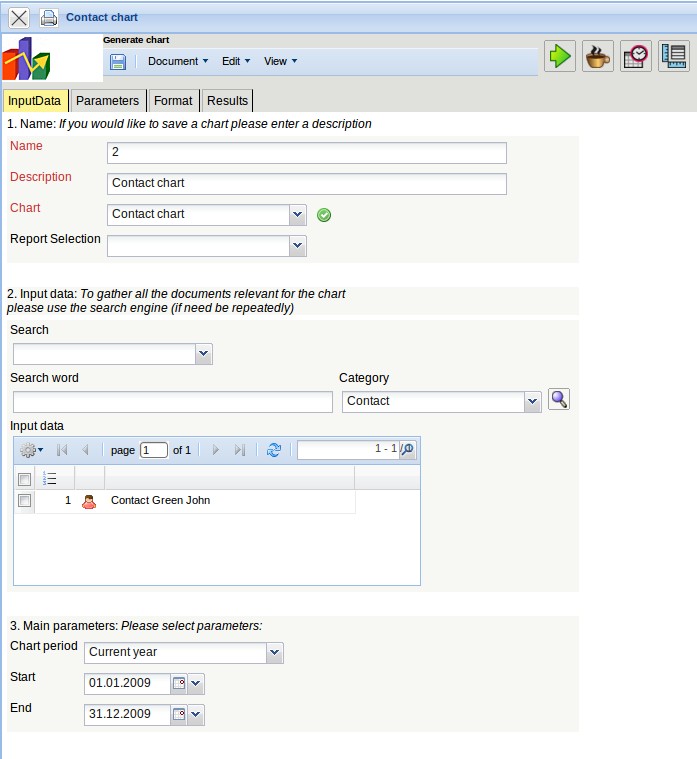Screen dimensions: 697x759
Task: Open the grid settings gear menu
Action: [31, 451]
